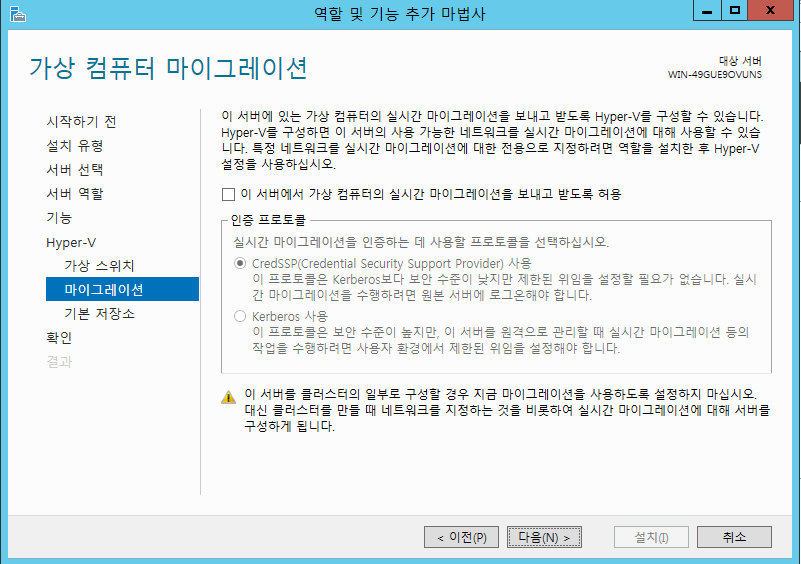The height and width of the screenshot is (564, 801).
Task: Click the 다음(N) button
Action: point(544,537)
